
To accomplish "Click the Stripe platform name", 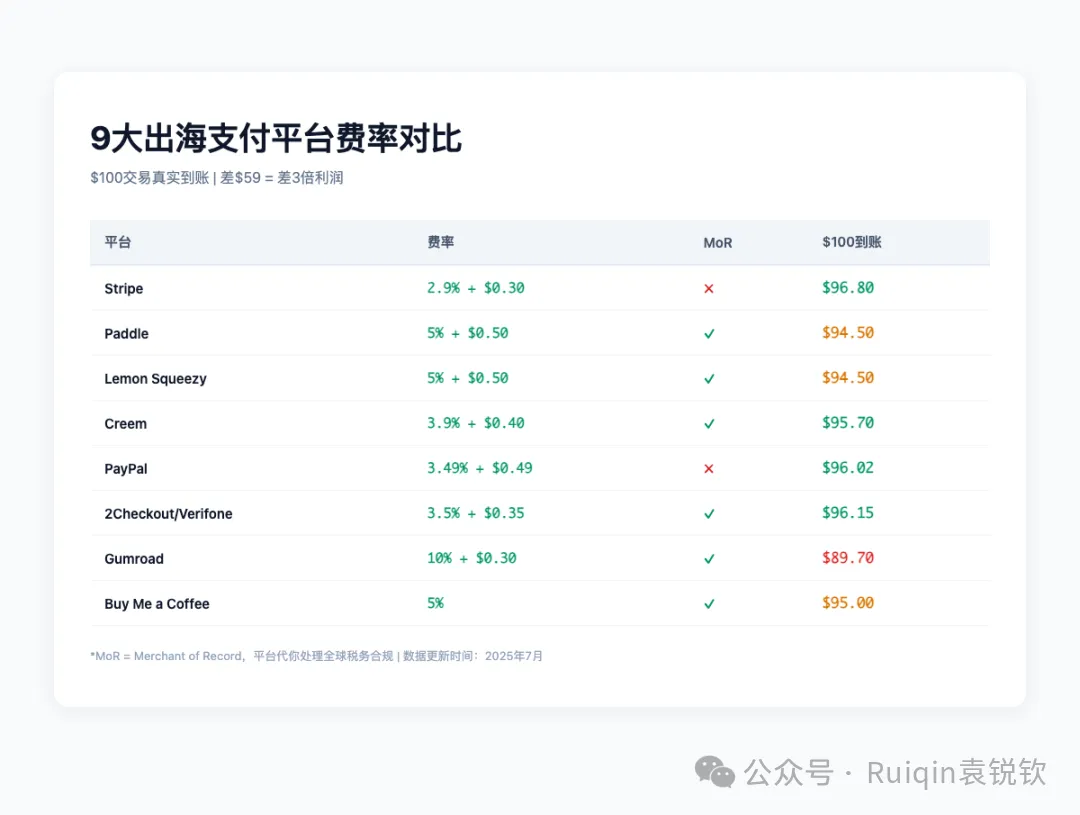I will click(124, 289).
